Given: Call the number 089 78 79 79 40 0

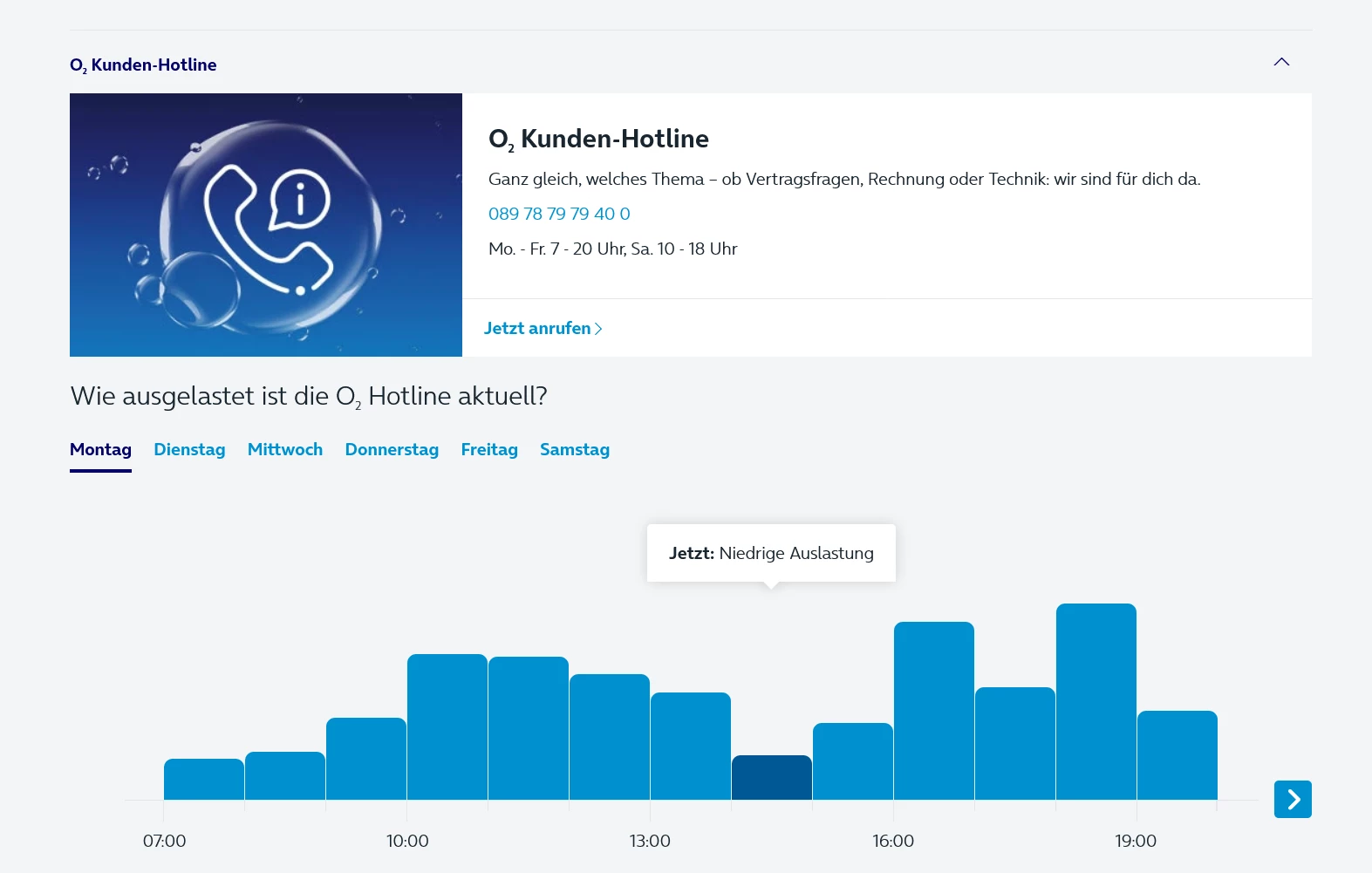Looking at the screenshot, I should [x=559, y=214].
